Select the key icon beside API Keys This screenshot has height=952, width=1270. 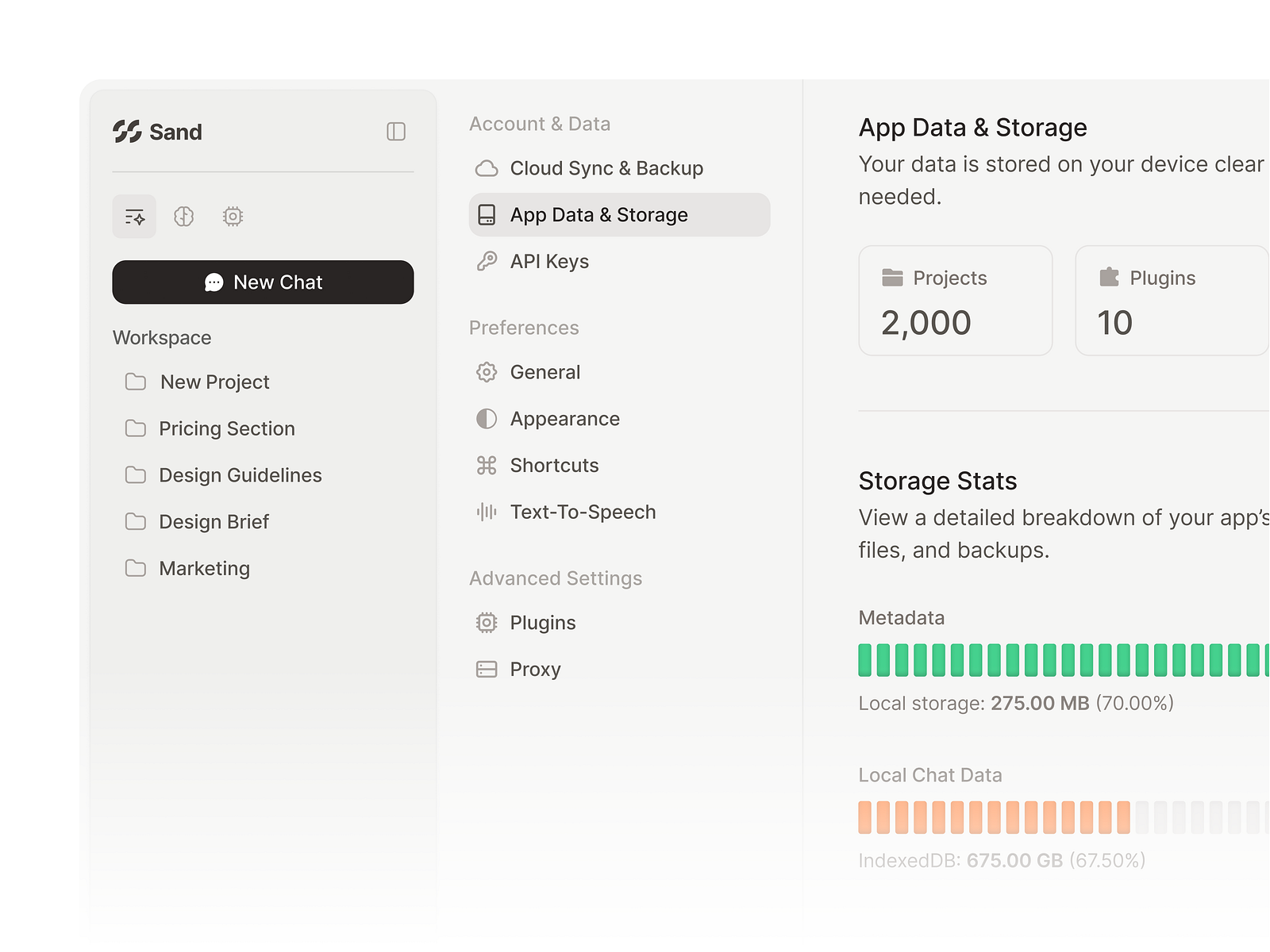(486, 261)
